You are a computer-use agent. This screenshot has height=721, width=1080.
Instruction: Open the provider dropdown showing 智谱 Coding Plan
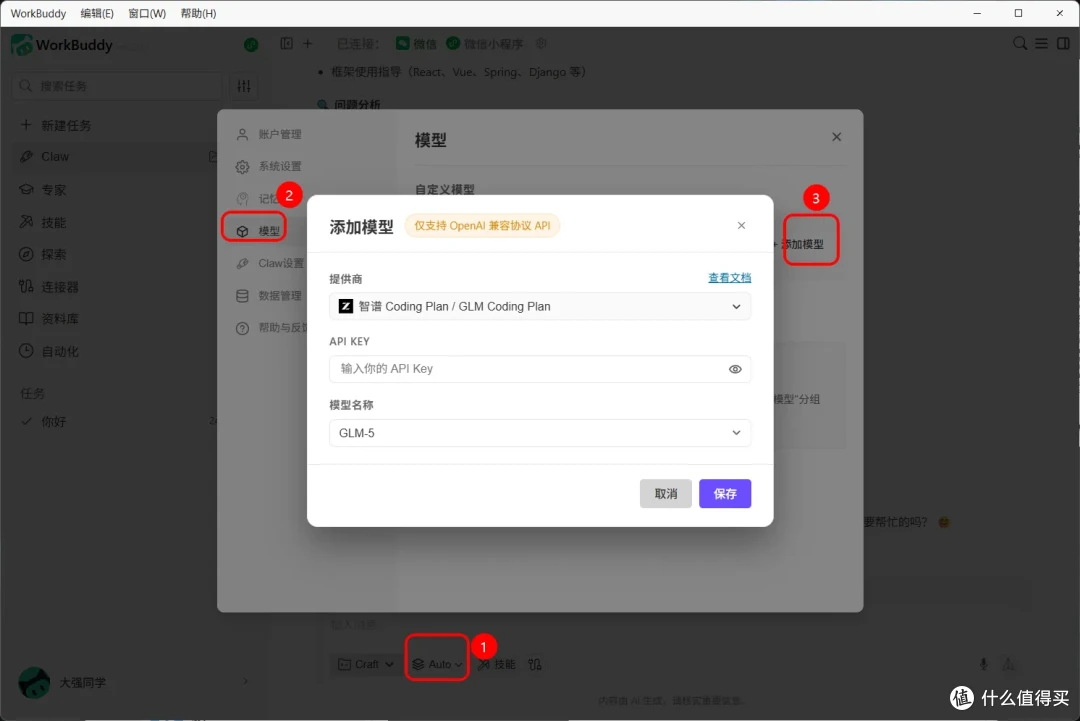point(540,306)
